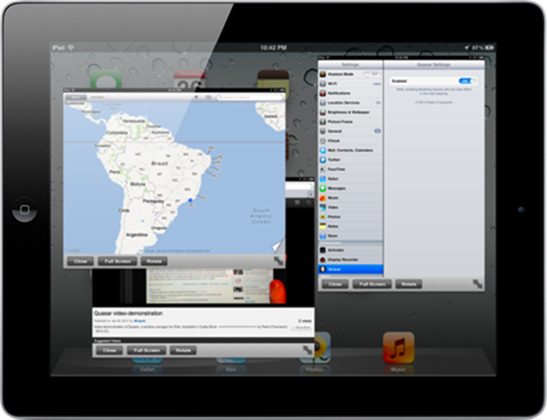
Task: Click Full Screen on the Maps window
Action: pos(118,261)
